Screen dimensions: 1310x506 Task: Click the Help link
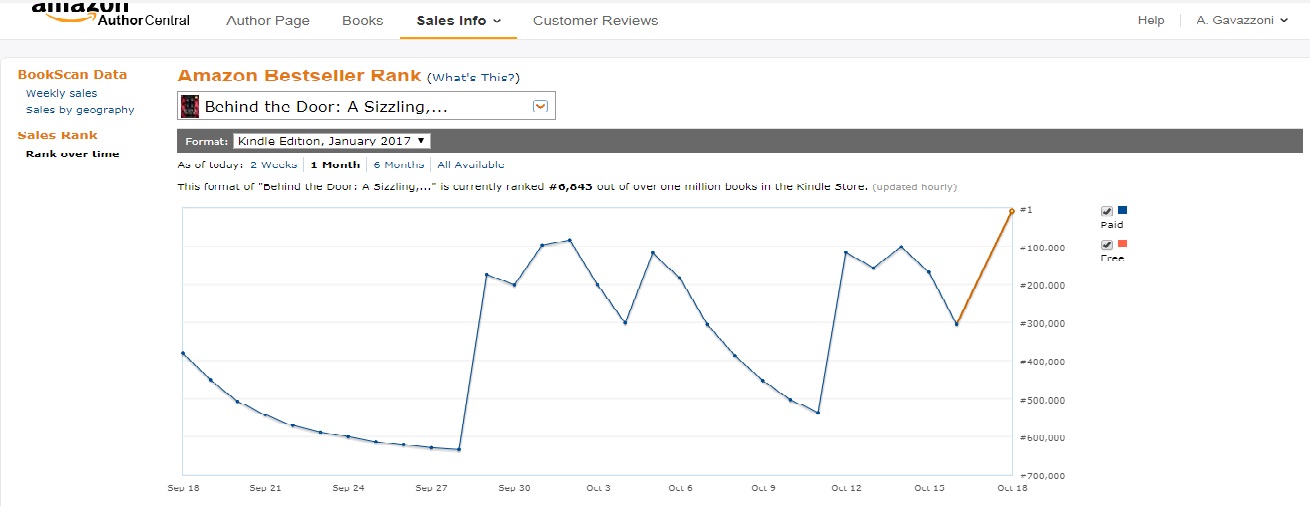pos(1151,20)
